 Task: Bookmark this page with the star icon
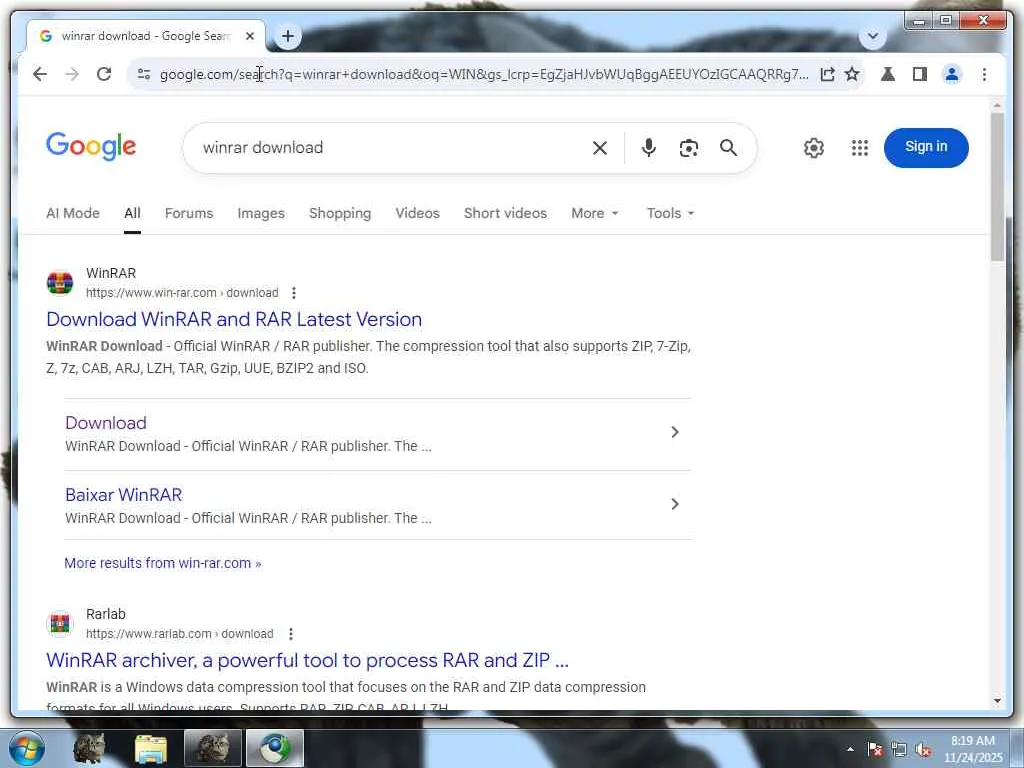852,74
